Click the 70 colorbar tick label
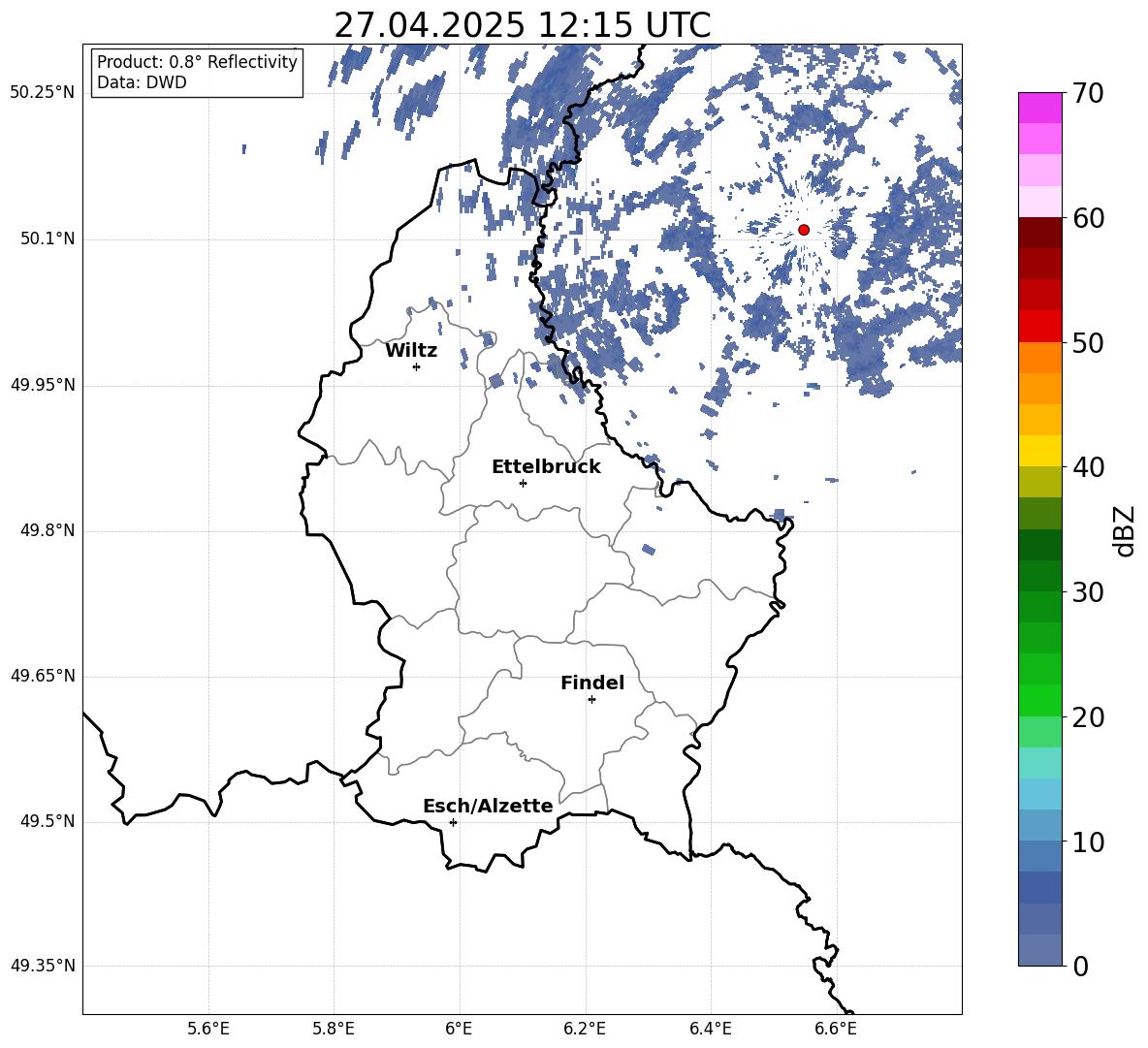Image resolution: width=1148 pixels, height=1048 pixels. 1088,94
